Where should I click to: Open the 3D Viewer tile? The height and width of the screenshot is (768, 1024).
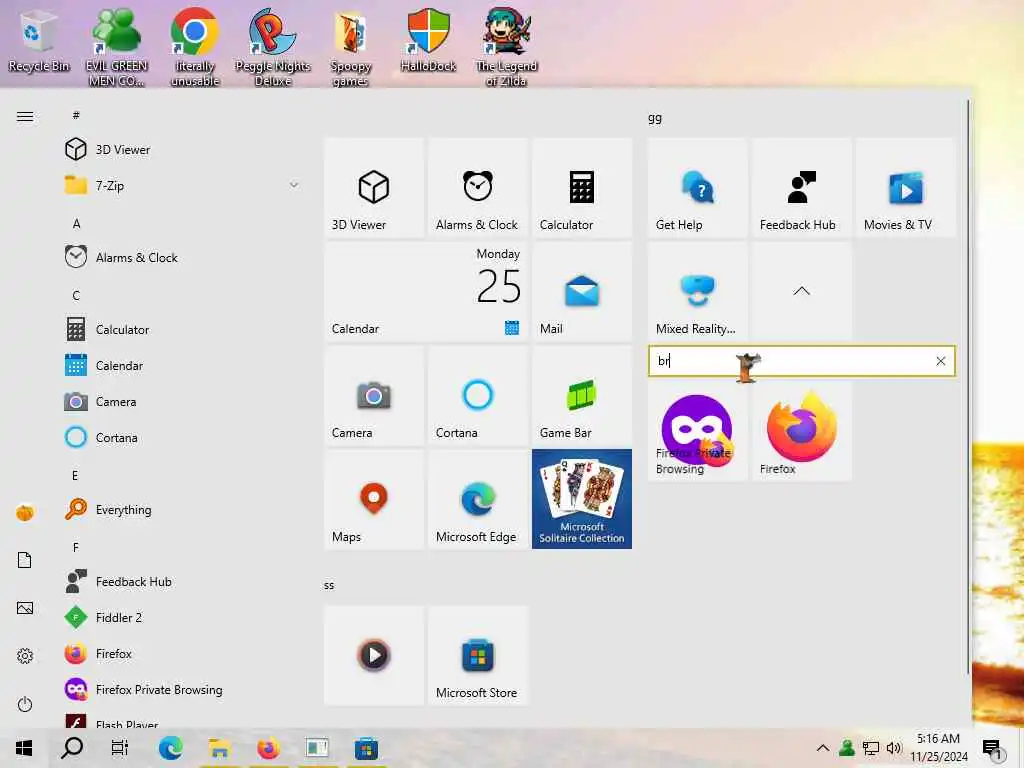click(374, 187)
